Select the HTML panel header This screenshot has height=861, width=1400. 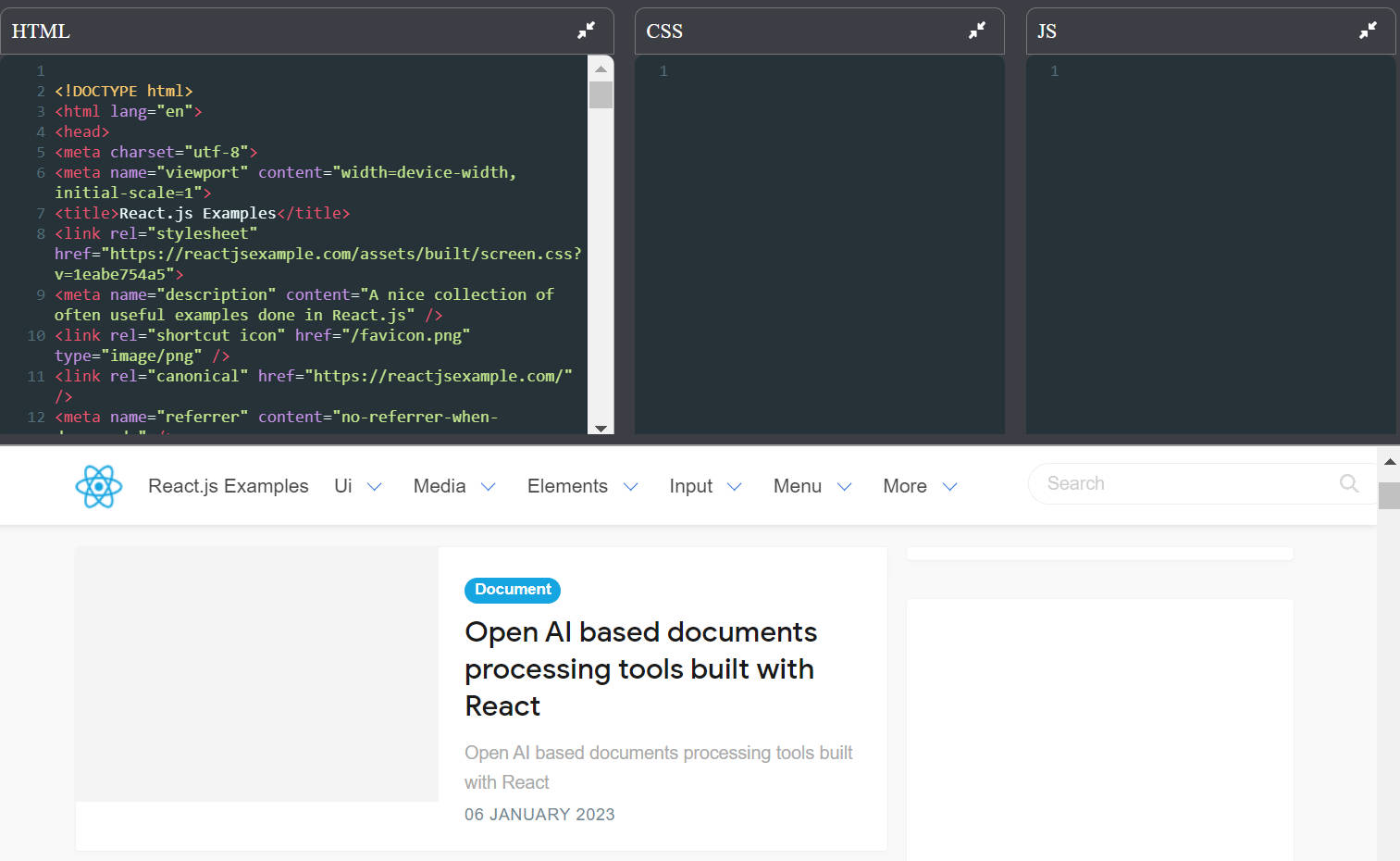point(40,30)
